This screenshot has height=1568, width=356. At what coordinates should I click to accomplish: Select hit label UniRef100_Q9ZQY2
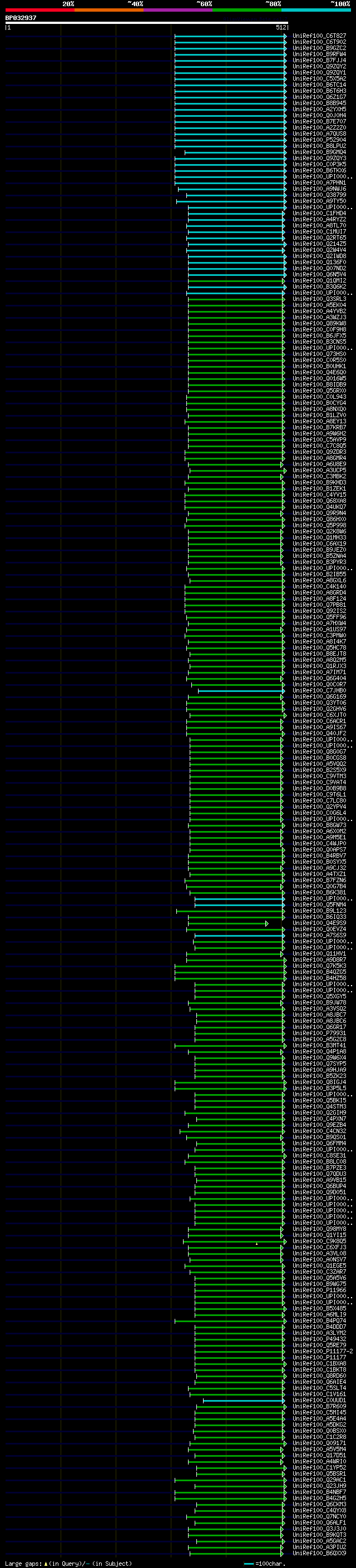(319, 66)
